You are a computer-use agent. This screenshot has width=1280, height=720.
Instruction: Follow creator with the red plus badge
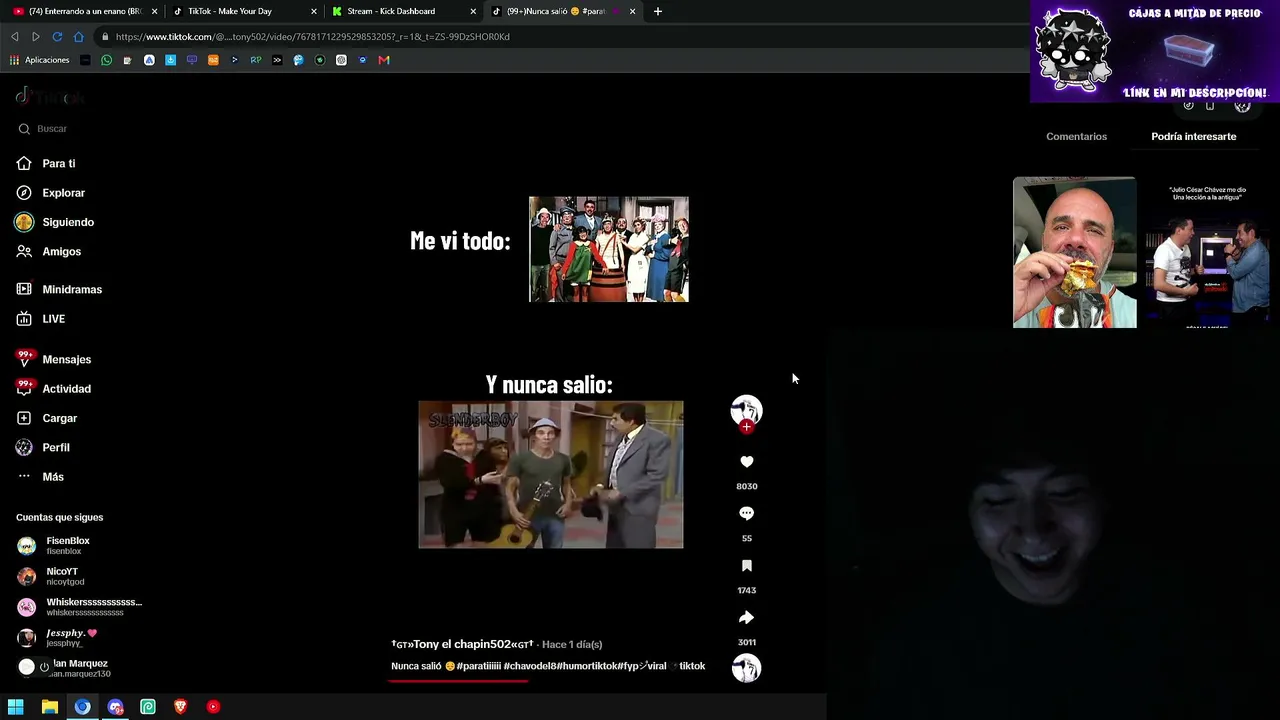click(746, 427)
